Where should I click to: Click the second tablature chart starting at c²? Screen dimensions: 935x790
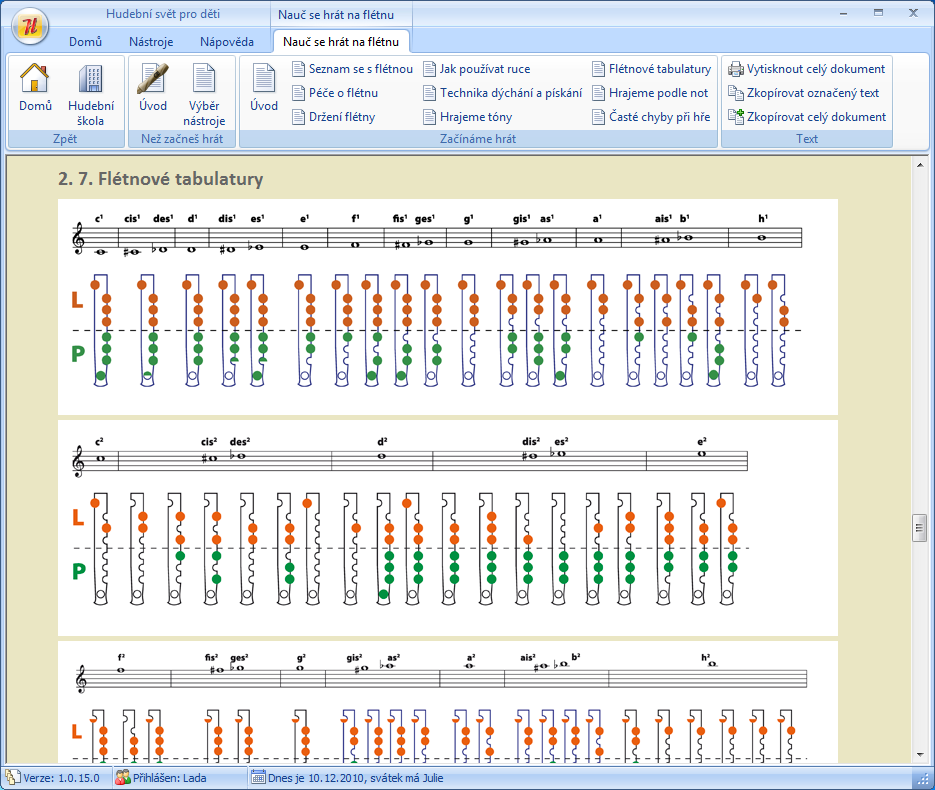(448, 528)
